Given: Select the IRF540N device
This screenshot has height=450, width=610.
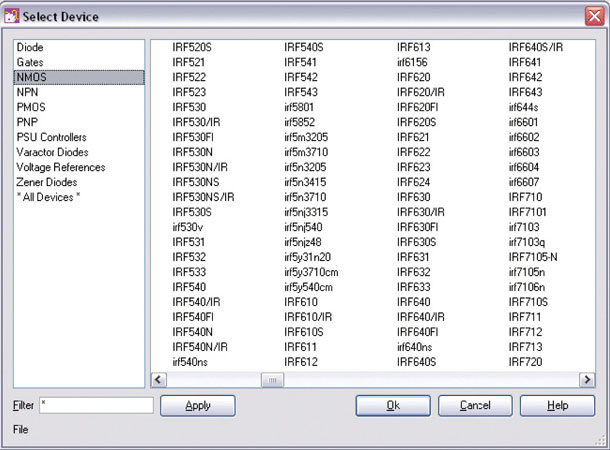Looking at the screenshot, I should (x=193, y=331).
